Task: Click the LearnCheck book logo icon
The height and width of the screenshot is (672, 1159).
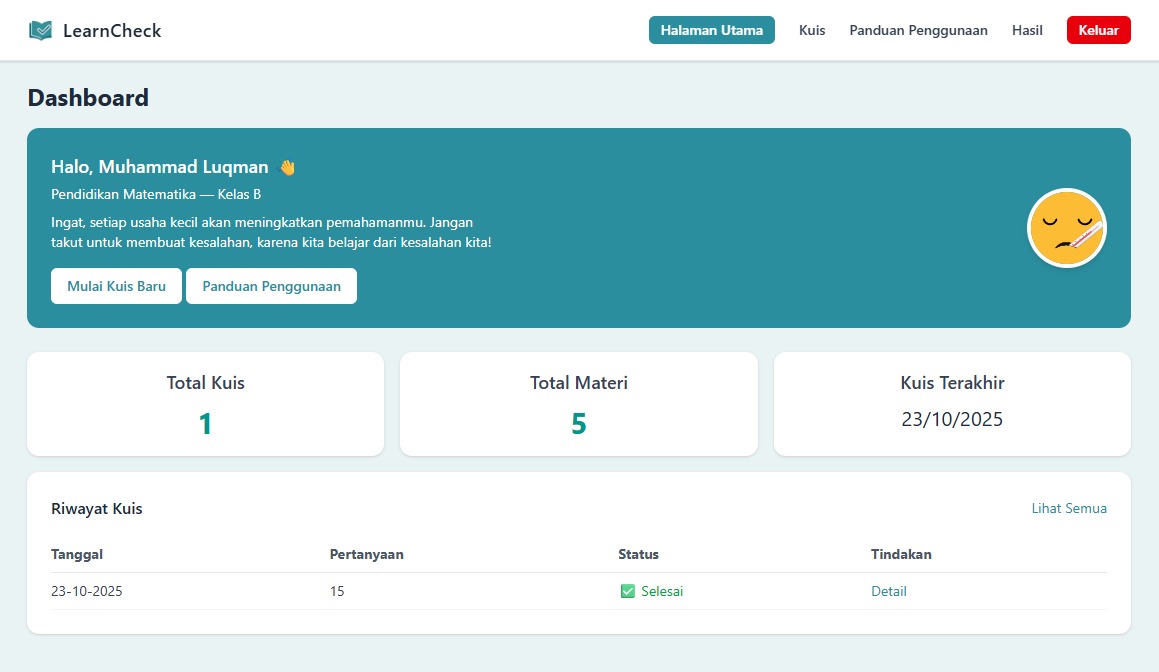Action: pyautogui.click(x=39, y=29)
